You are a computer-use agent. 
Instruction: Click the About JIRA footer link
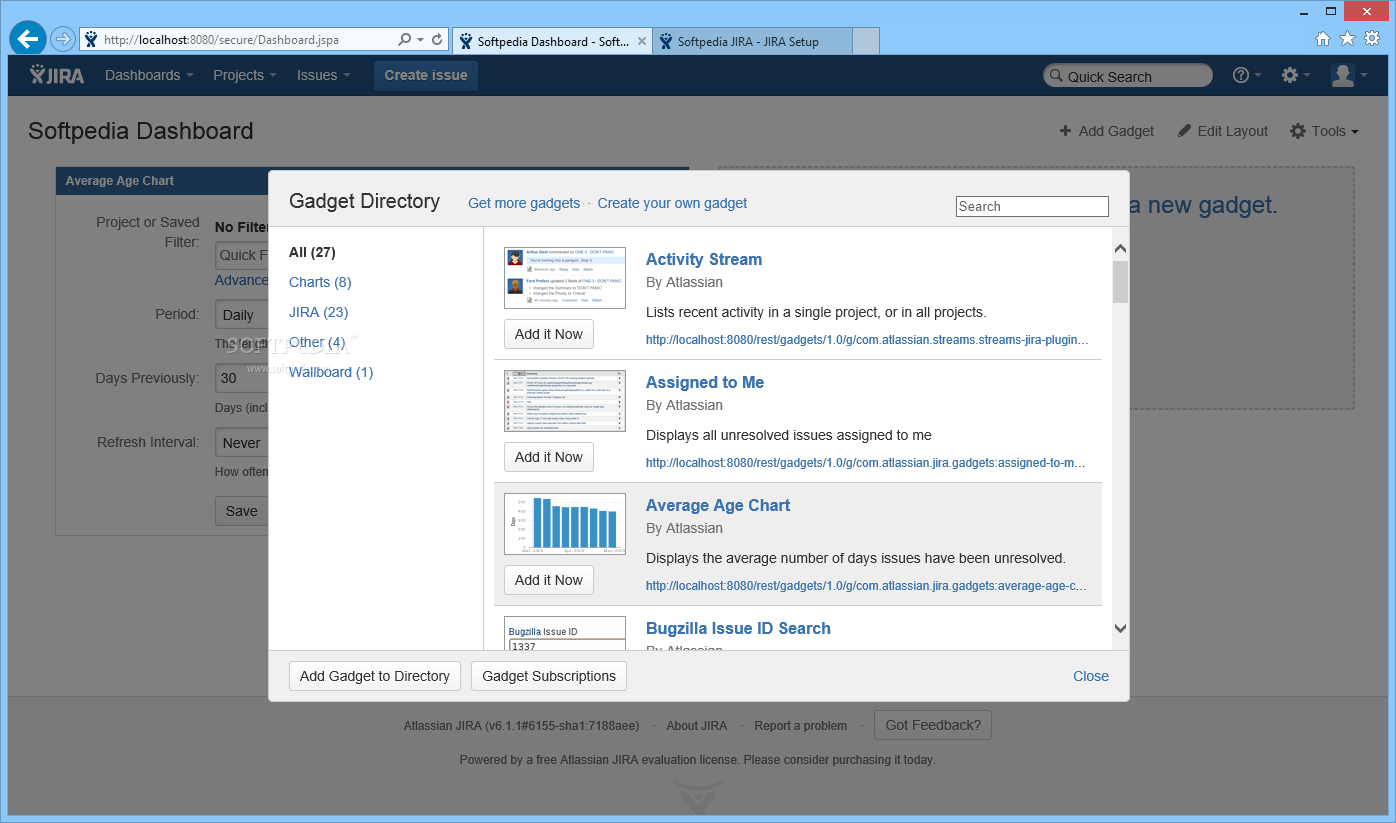pyautogui.click(x=697, y=726)
